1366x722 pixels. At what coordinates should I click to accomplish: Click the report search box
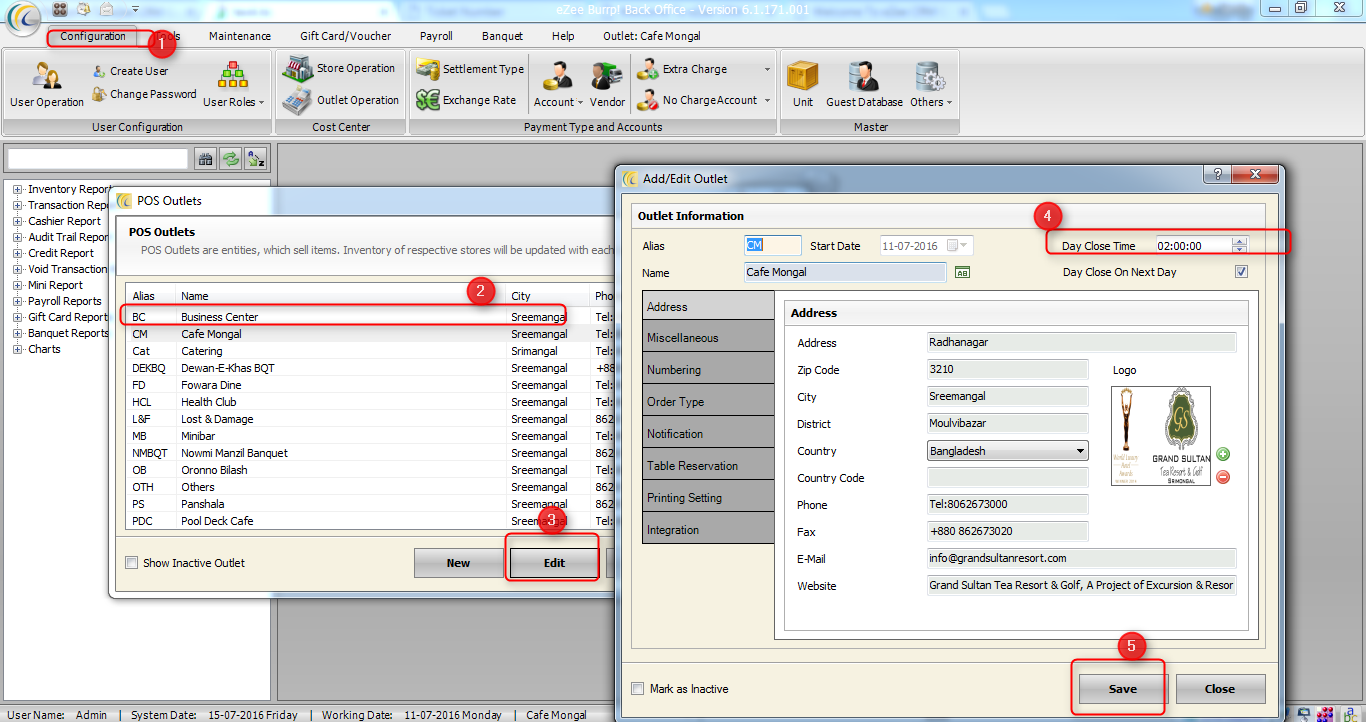98,159
